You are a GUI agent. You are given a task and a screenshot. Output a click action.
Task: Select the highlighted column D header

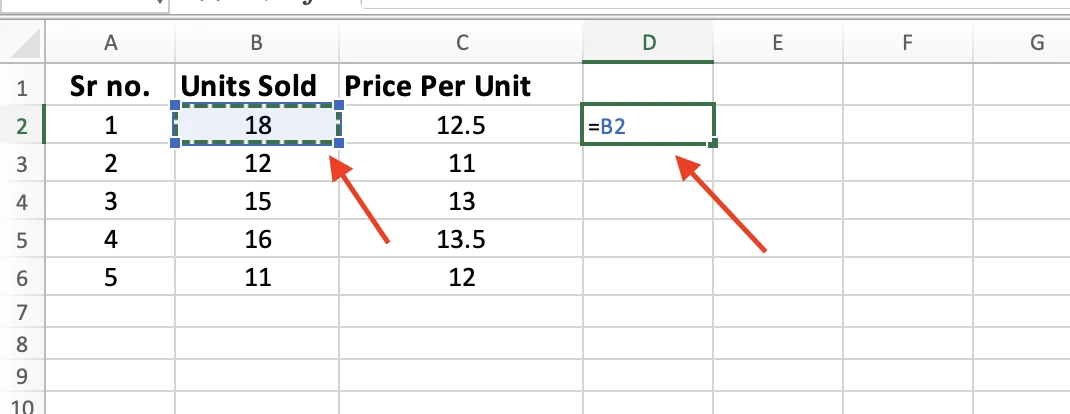click(648, 44)
